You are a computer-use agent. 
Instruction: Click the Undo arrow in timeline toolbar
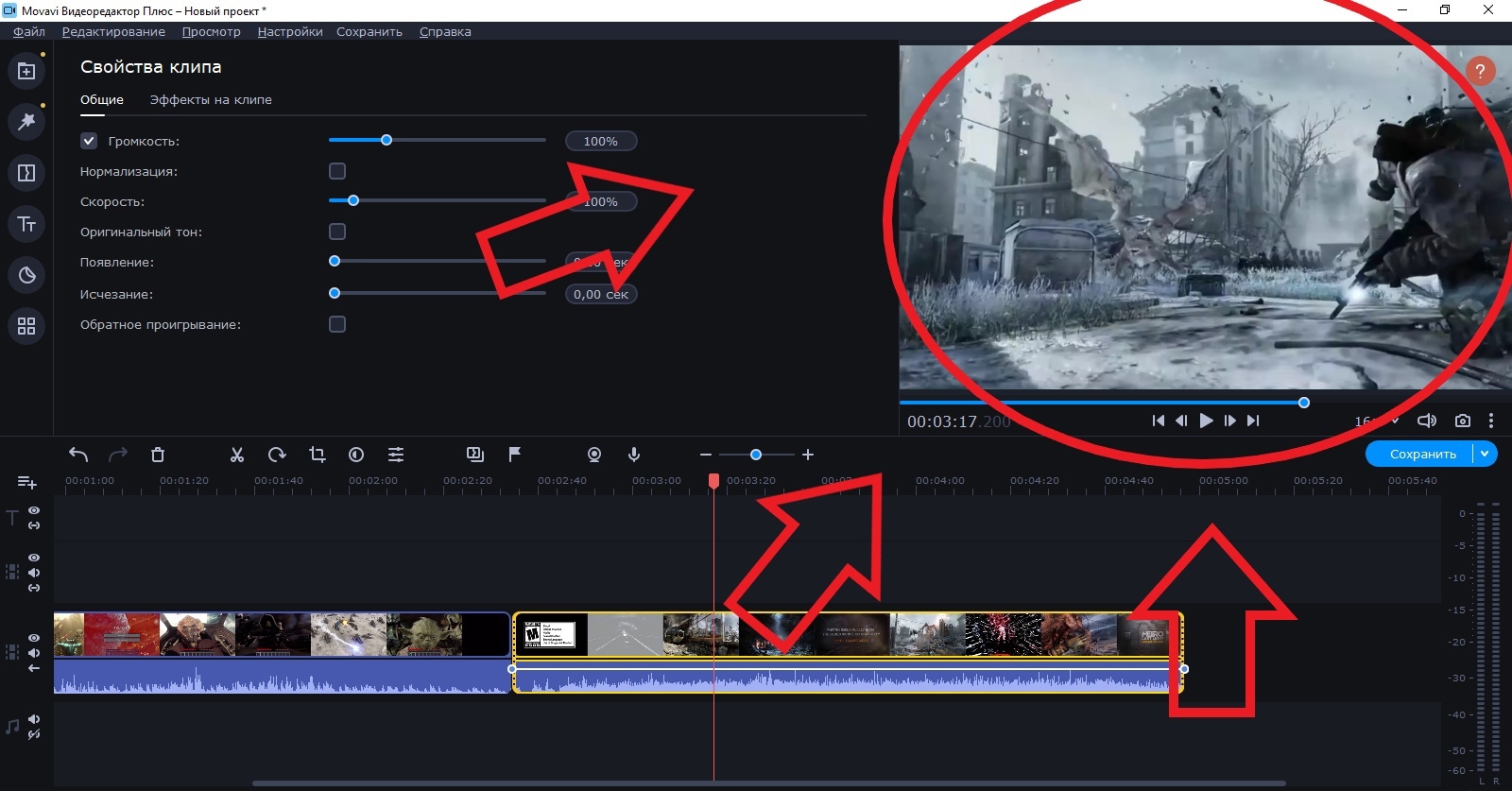point(78,455)
